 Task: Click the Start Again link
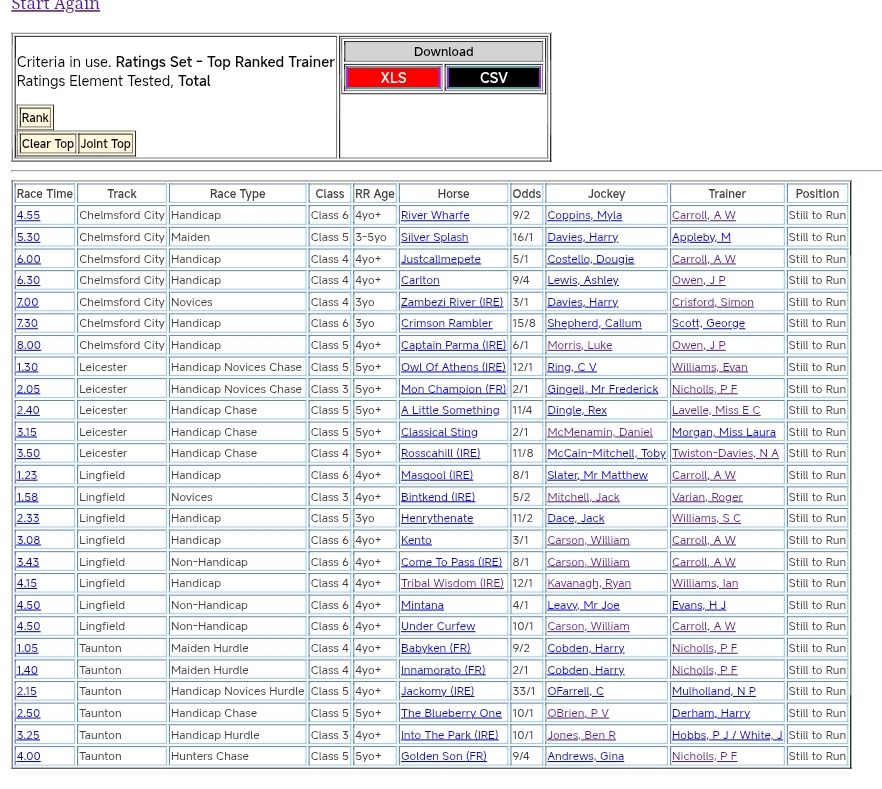pos(55,6)
